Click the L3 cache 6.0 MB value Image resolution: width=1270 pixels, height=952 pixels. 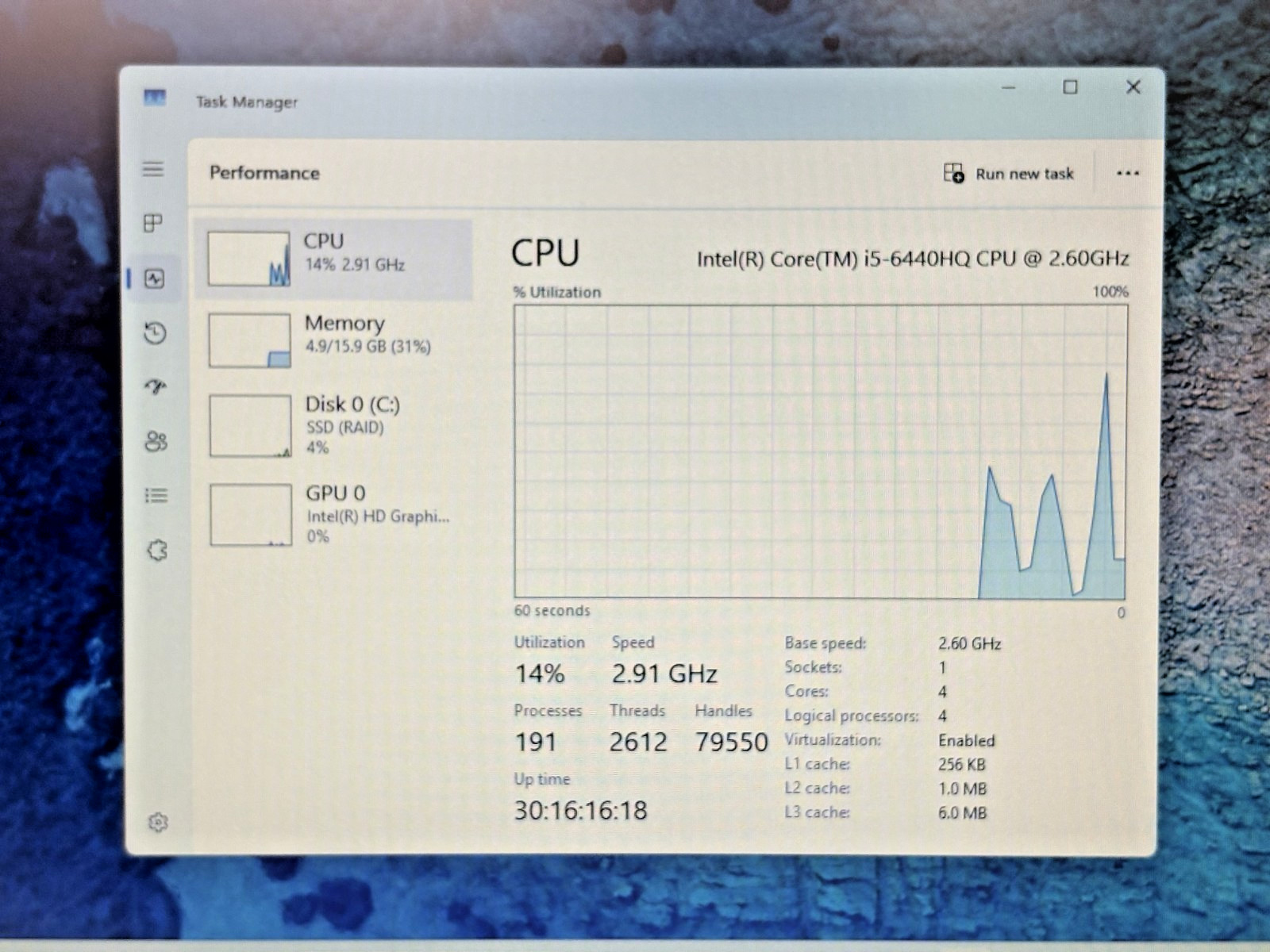coord(962,813)
